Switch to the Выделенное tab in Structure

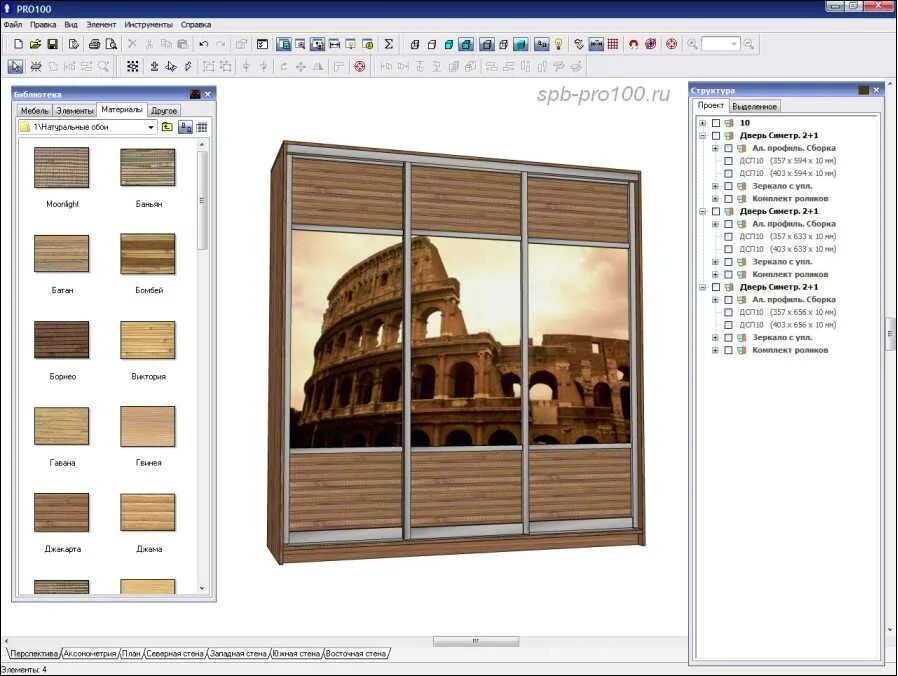pyautogui.click(x=754, y=107)
